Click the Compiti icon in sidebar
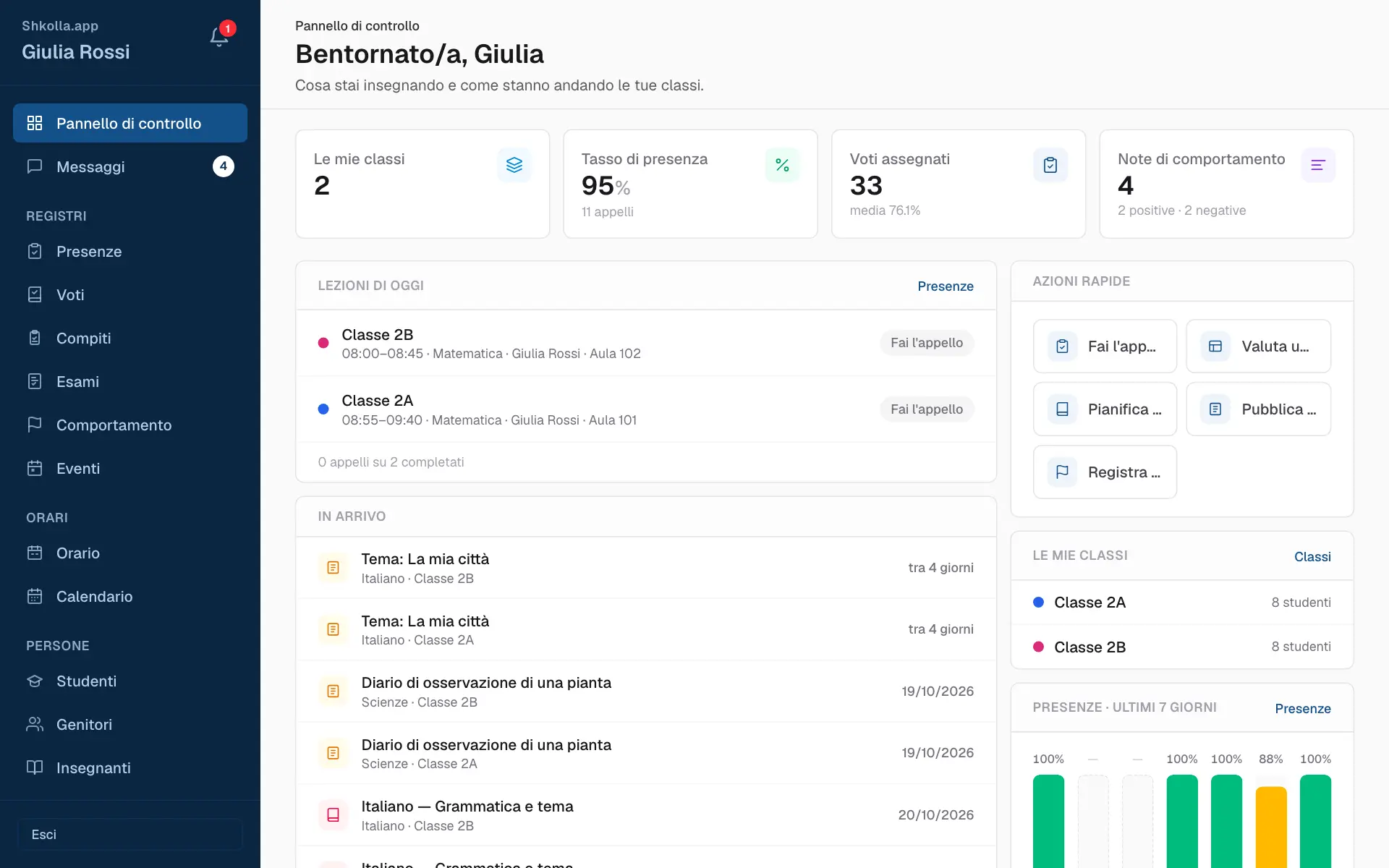 point(35,338)
